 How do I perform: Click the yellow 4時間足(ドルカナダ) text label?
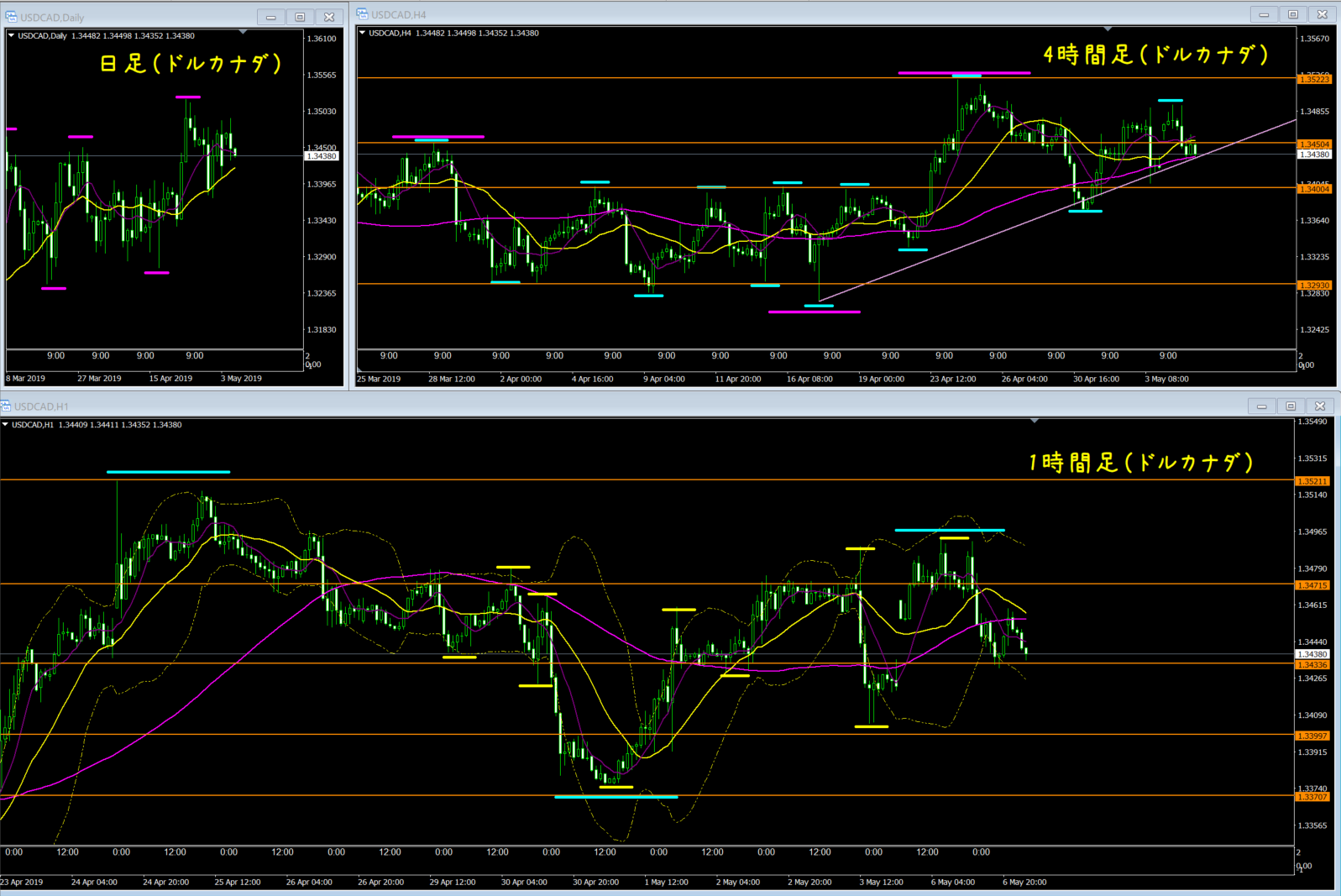[x=1156, y=55]
